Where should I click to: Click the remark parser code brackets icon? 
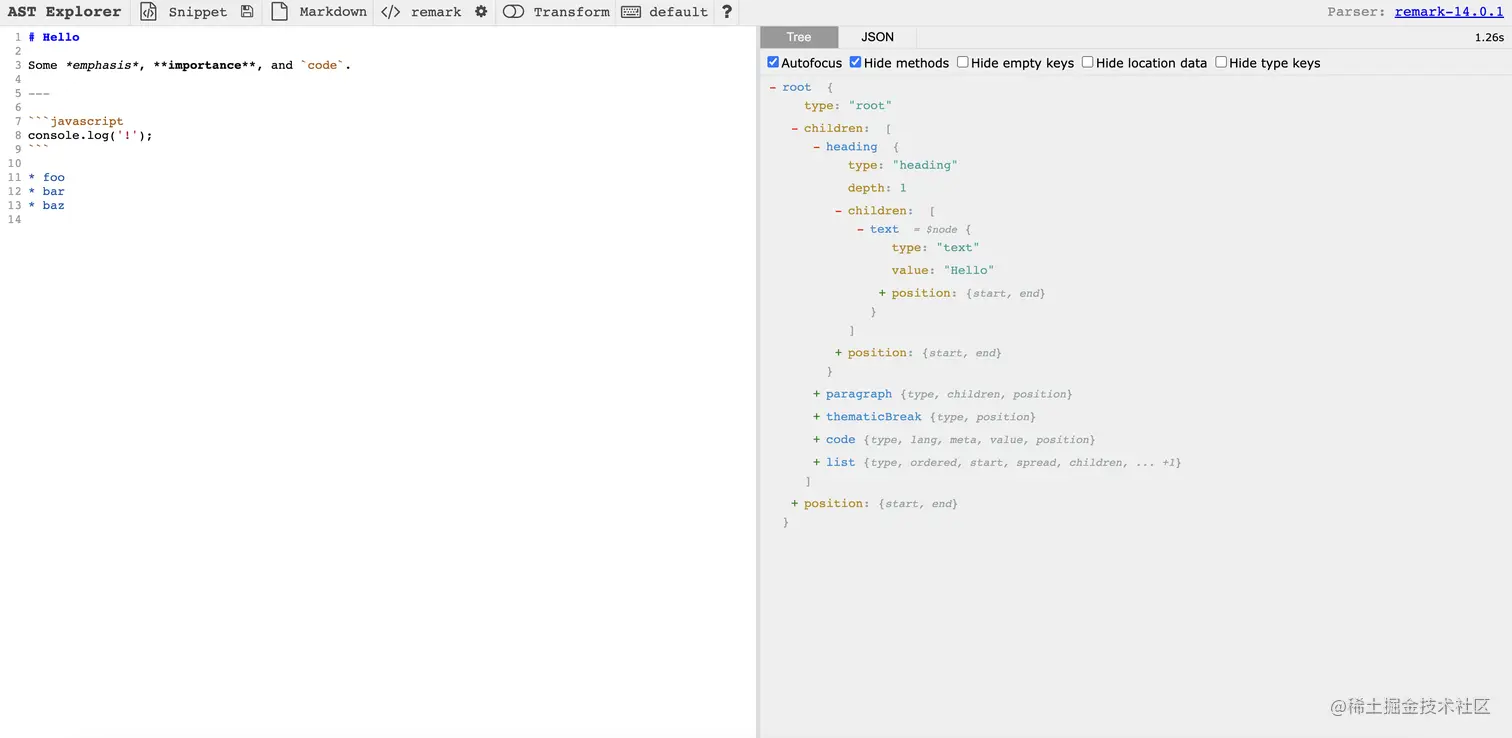[x=391, y=12]
